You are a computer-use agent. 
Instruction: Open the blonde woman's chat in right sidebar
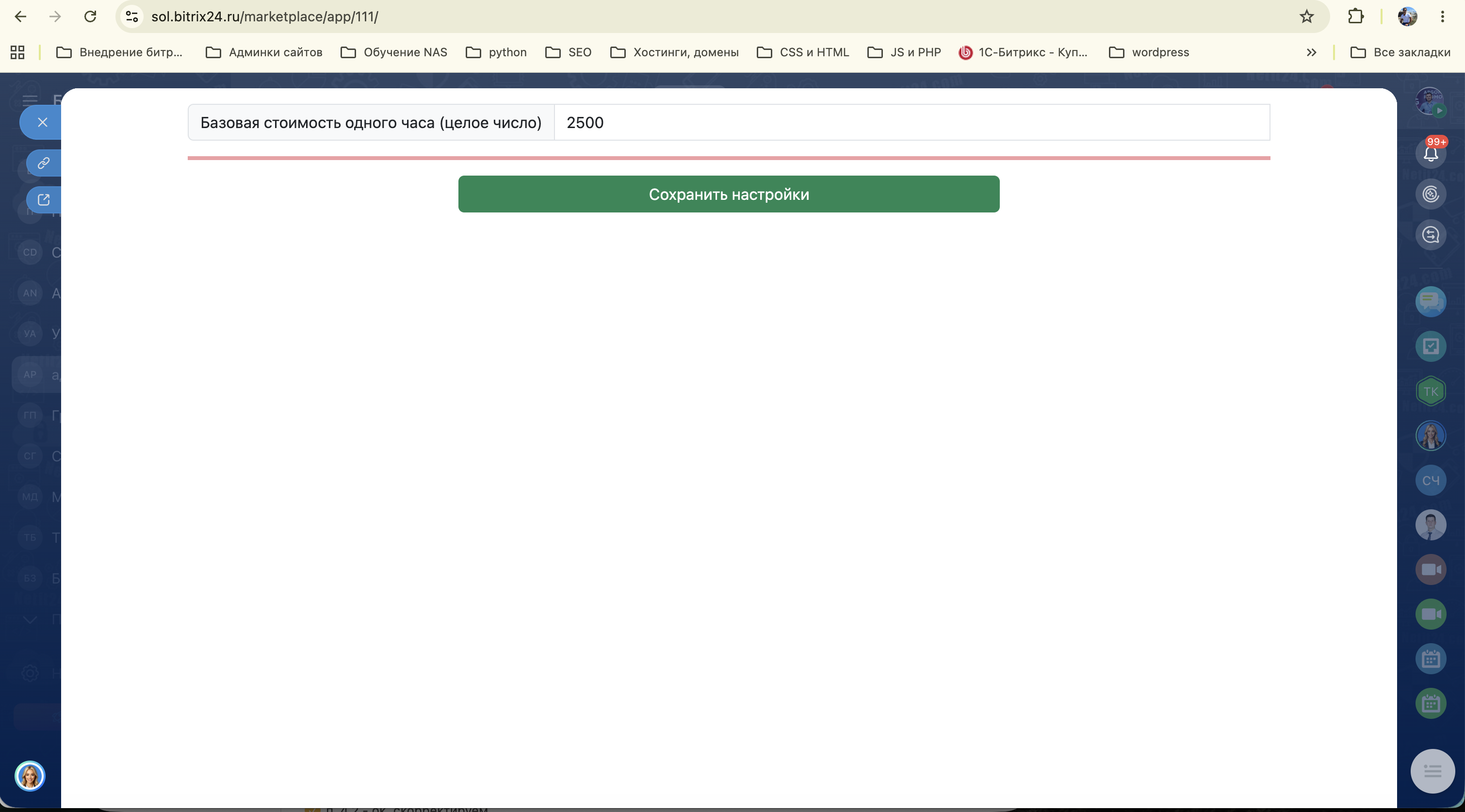(x=1430, y=436)
